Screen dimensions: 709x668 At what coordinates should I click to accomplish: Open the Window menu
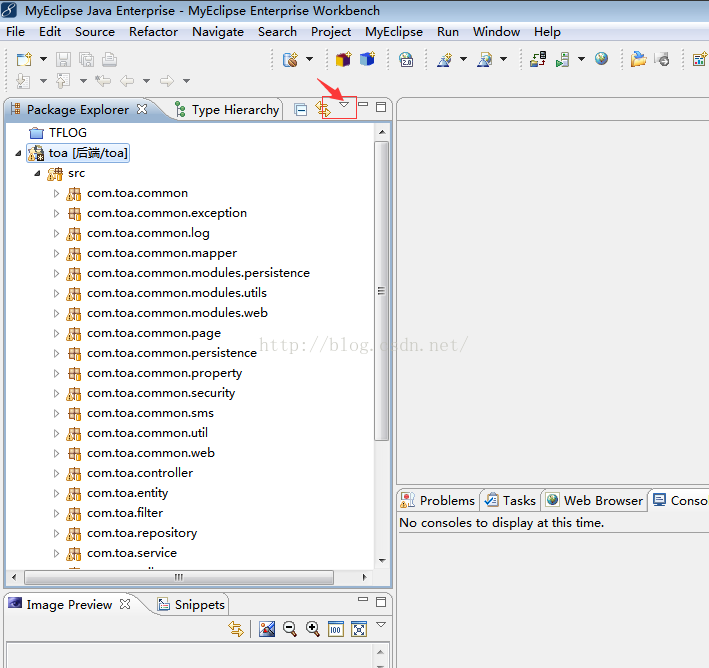tap(496, 32)
